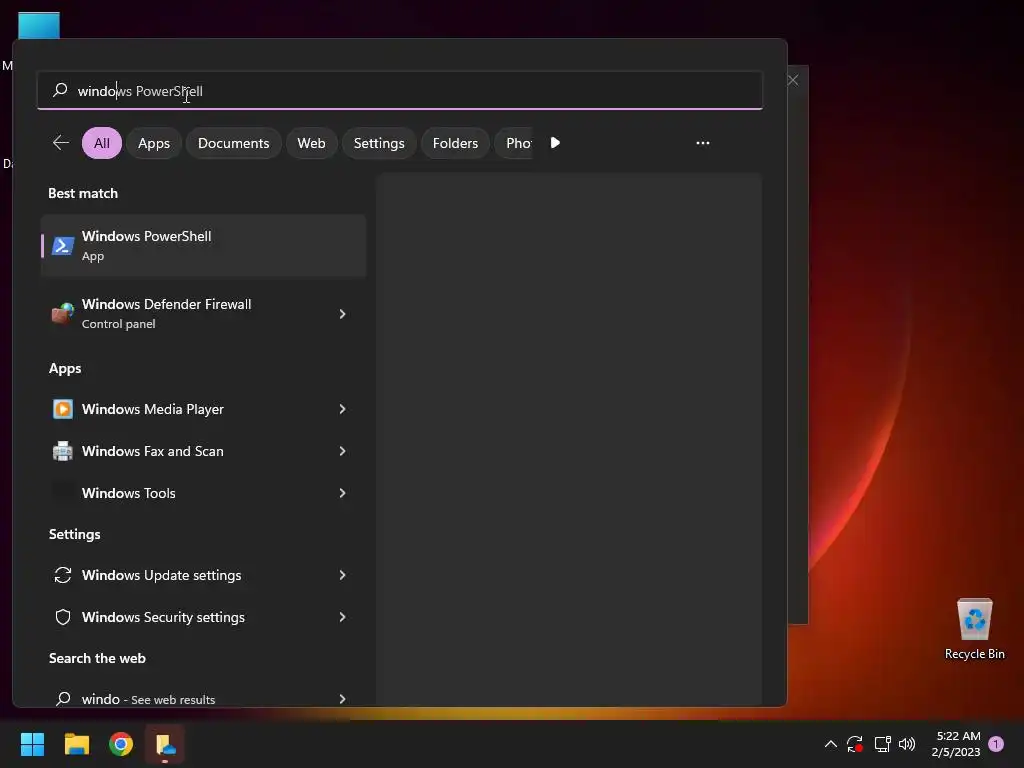Show more filter tabs with play arrow

555,142
